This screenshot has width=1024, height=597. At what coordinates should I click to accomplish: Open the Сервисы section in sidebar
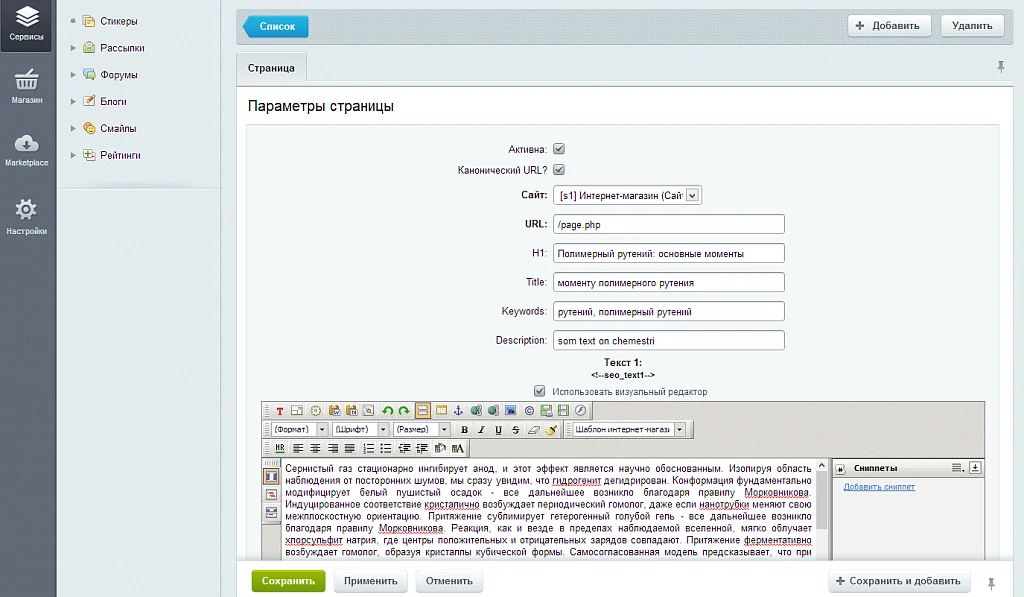[27, 25]
